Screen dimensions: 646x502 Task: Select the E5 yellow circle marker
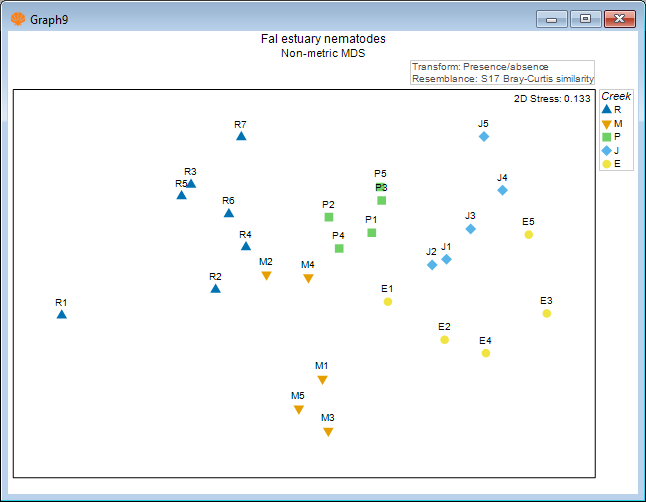coord(529,235)
